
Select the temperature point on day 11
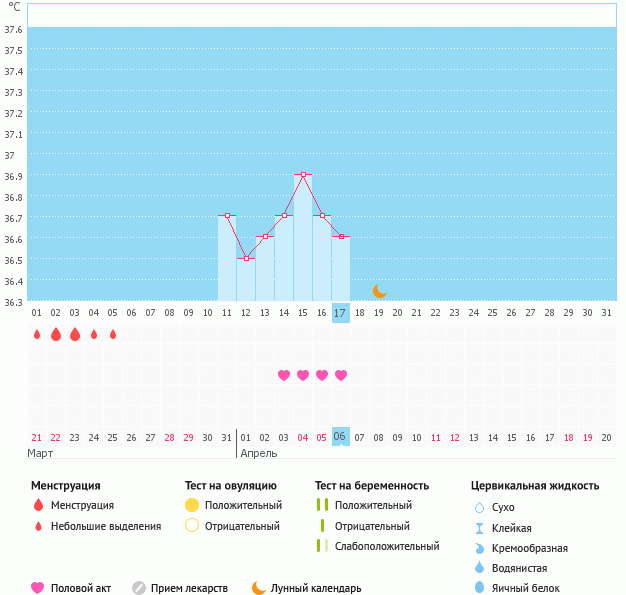click(227, 215)
